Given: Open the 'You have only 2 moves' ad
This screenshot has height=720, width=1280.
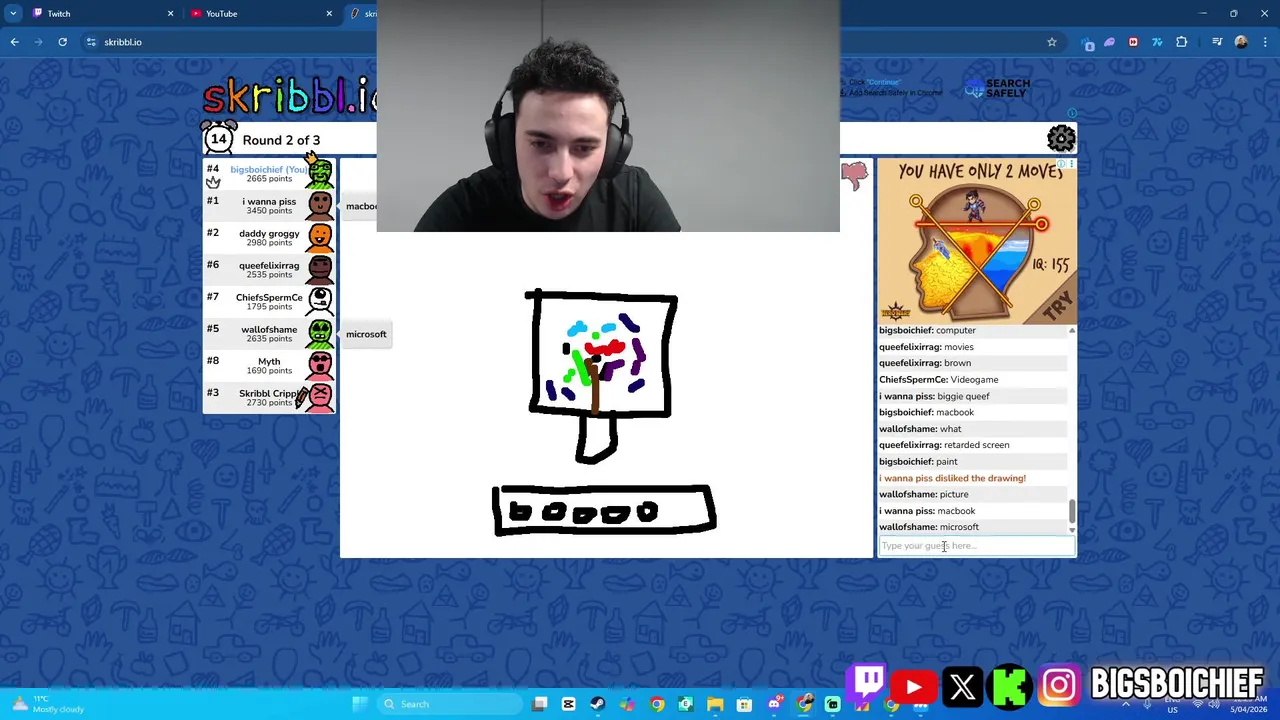Looking at the screenshot, I should (977, 242).
